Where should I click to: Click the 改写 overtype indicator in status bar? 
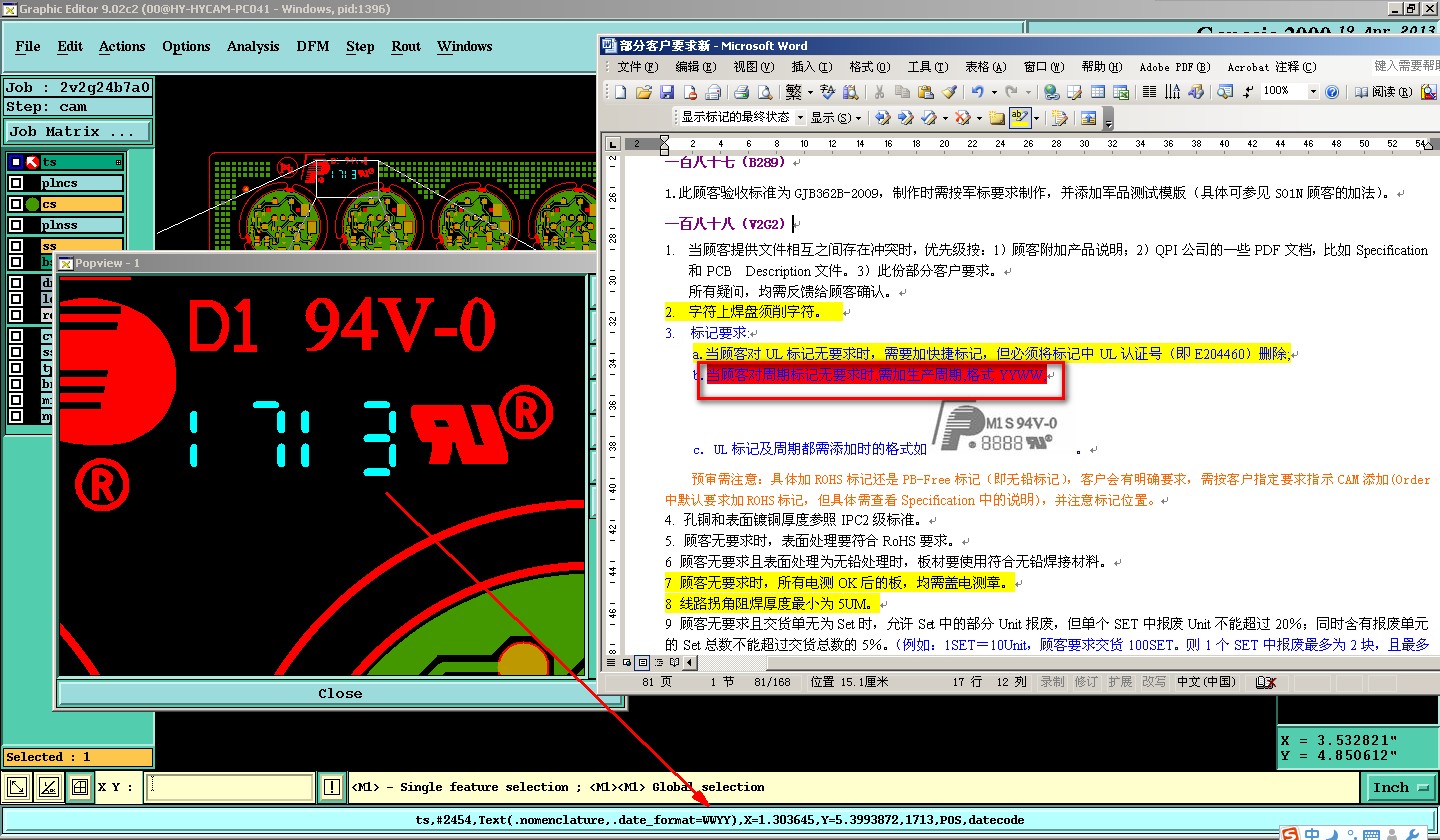[x=1153, y=682]
